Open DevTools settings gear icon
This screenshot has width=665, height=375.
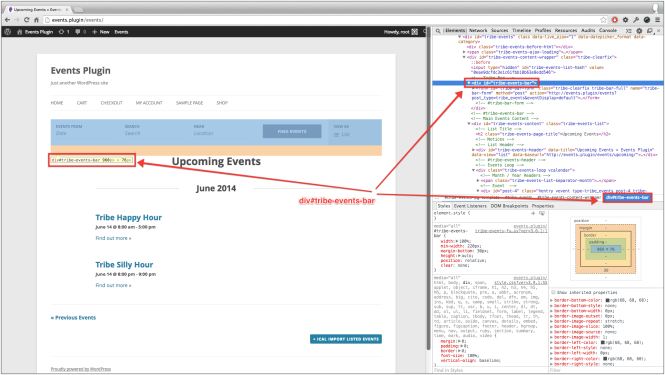click(x=639, y=31)
